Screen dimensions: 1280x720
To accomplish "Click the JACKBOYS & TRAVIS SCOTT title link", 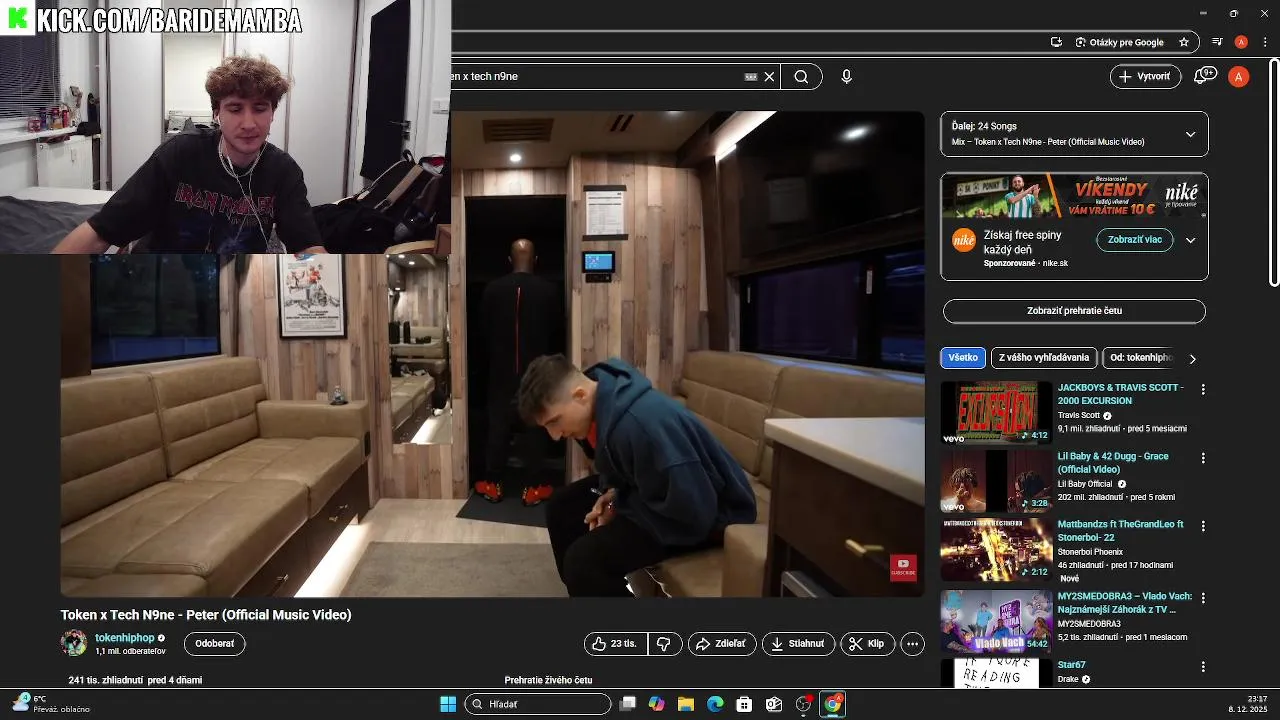I will coord(1120,394).
